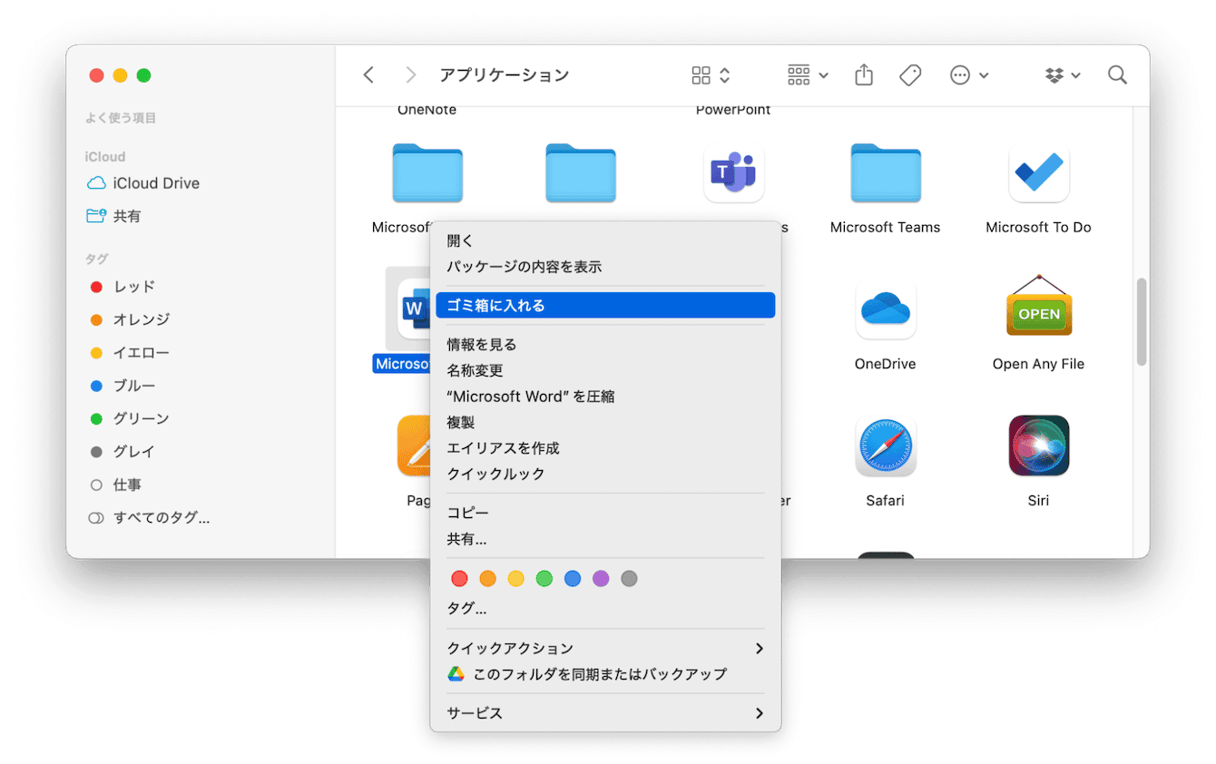The width and height of the screenshot is (1216, 764).
Task: Click the Share toolbar icon
Action: [864, 75]
